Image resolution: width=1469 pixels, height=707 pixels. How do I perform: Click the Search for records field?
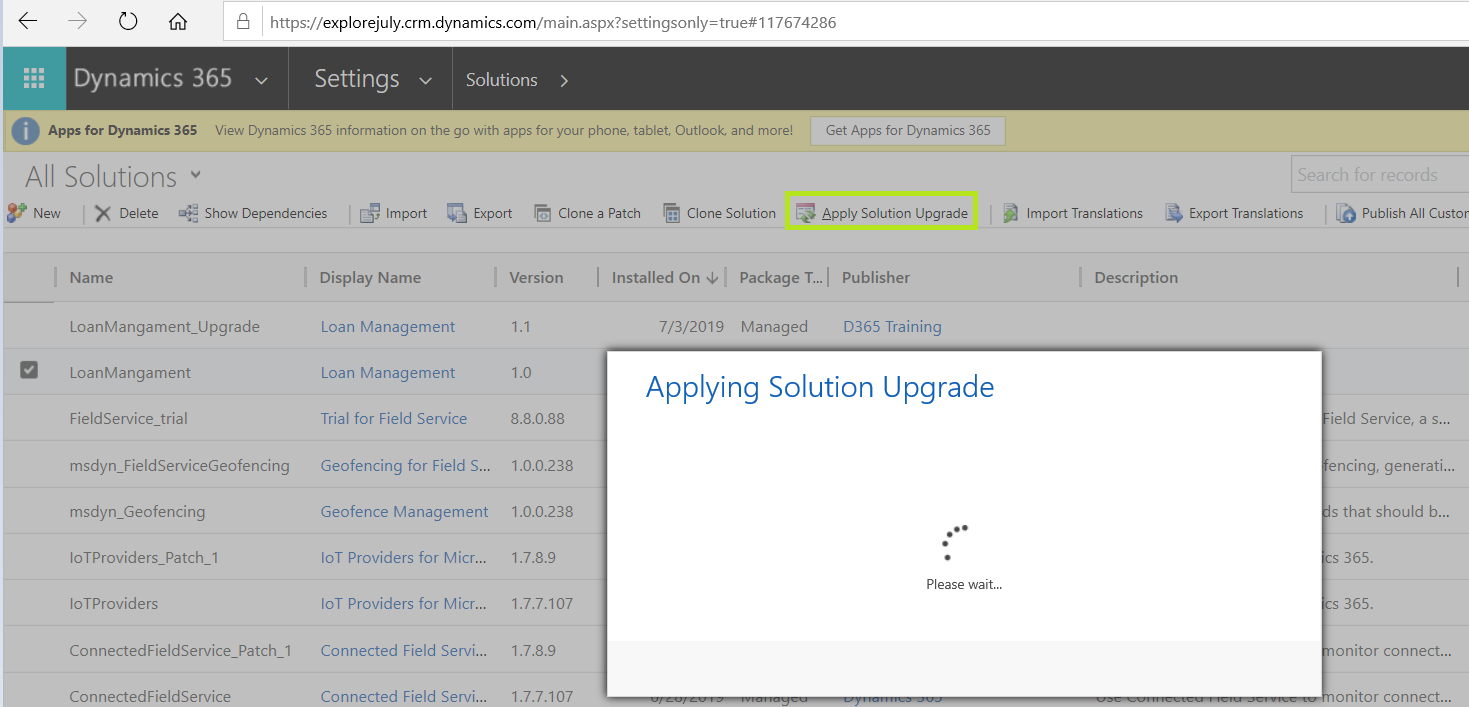click(x=1379, y=175)
